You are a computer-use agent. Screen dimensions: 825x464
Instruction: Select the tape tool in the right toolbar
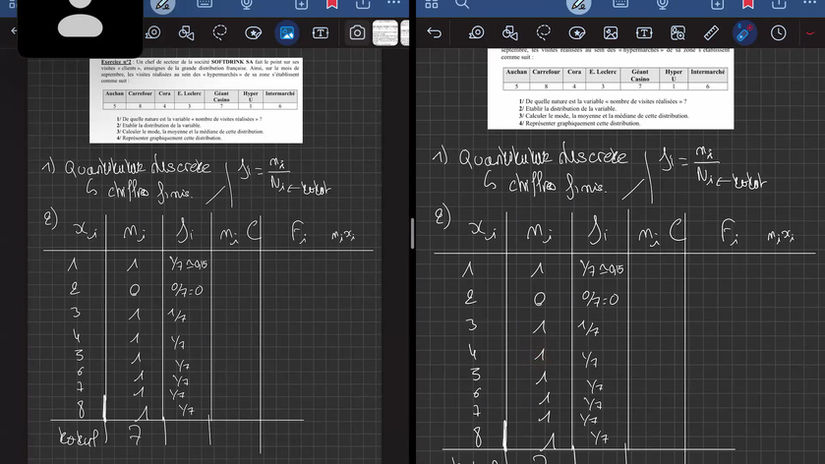point(477,33)
